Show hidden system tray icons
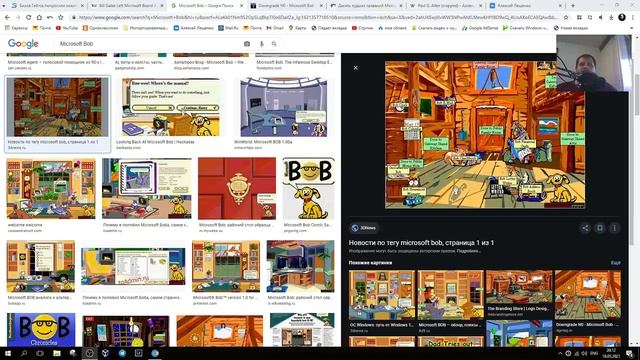 tap(560, 353)
